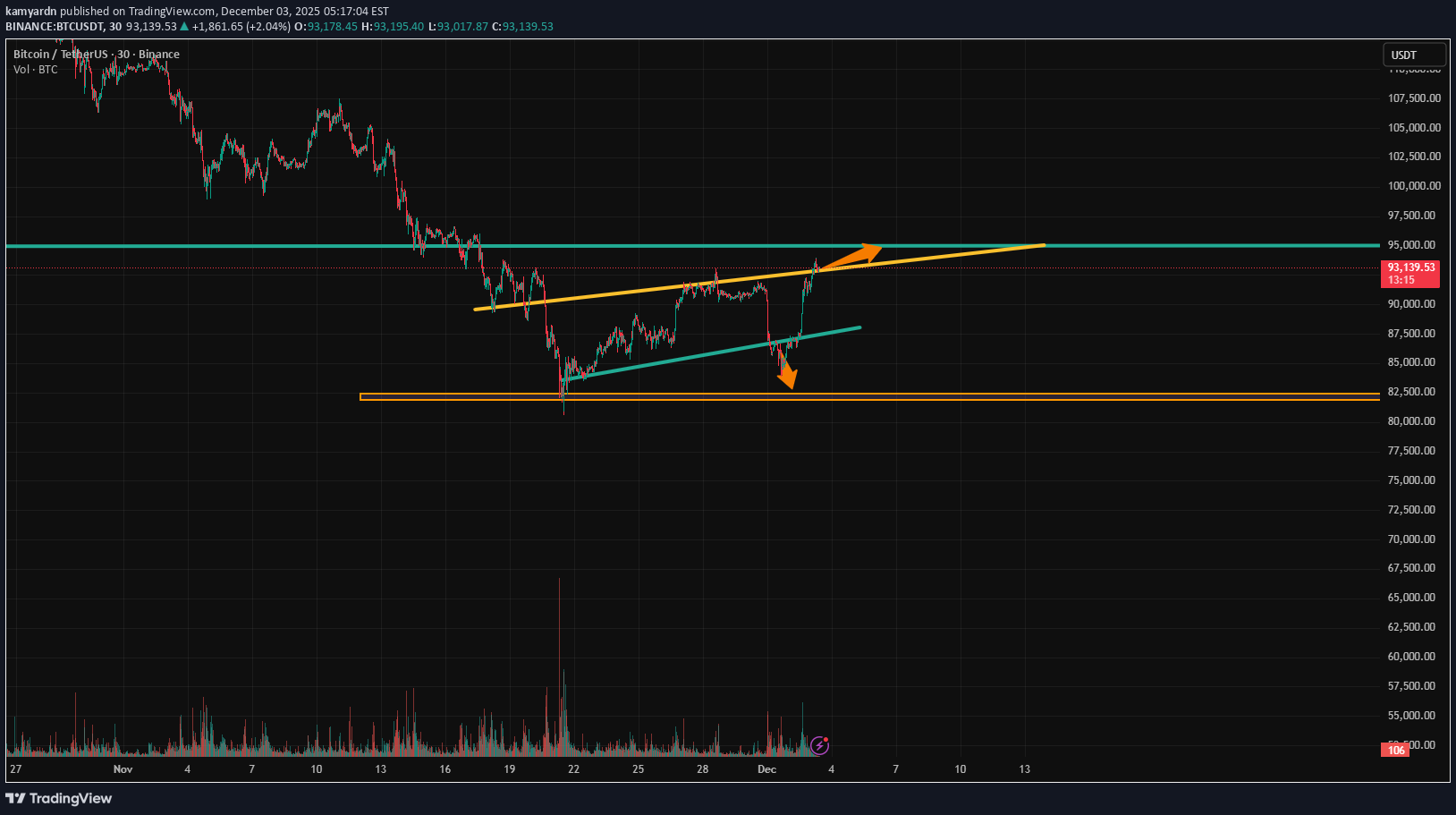
Task: Click the Nov label on the time axis
Action: pos(123,769)
